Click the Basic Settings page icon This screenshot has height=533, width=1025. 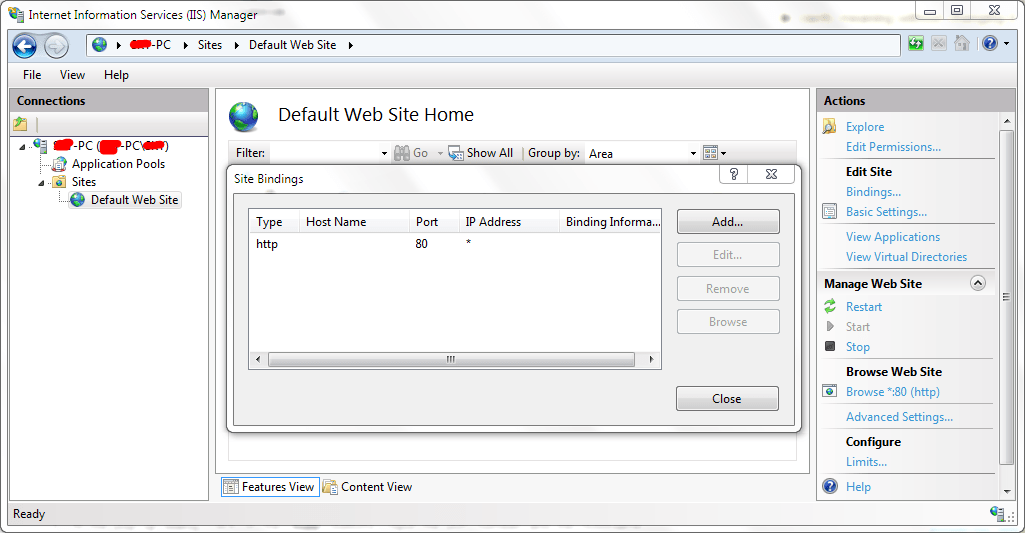coord(830,211)
